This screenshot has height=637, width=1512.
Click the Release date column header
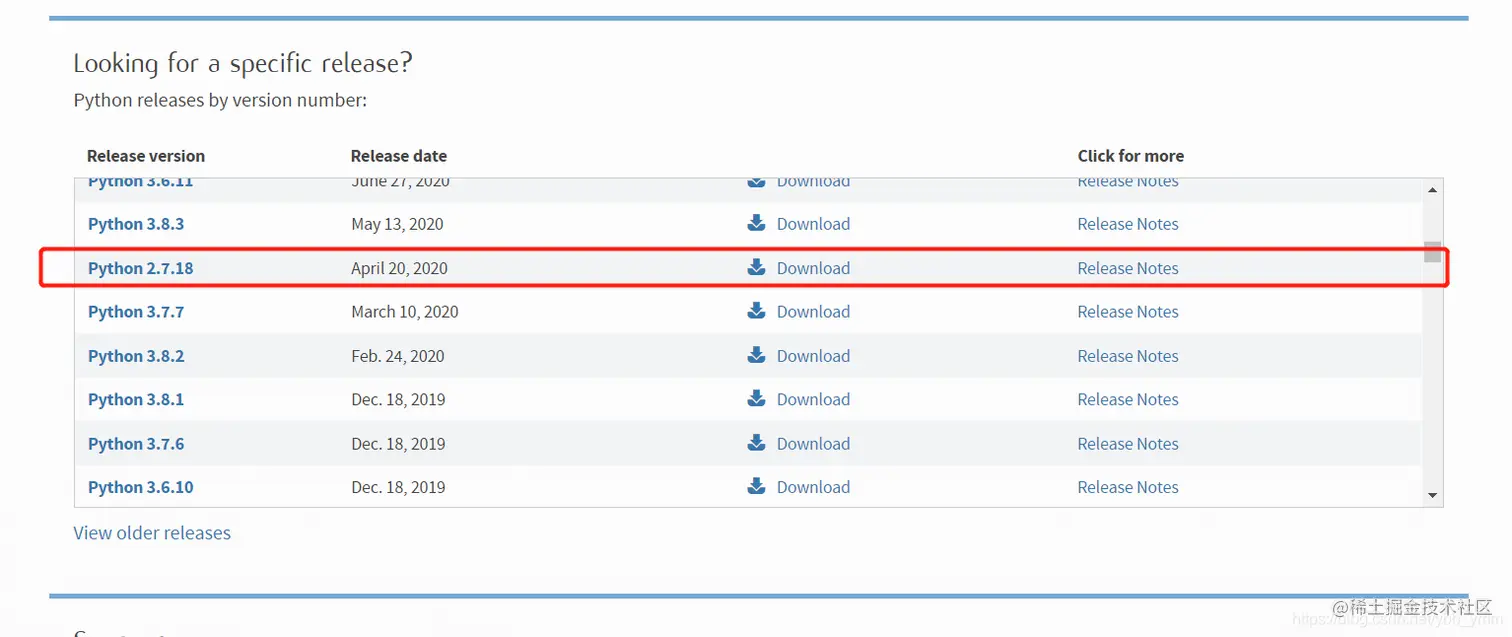click(x=399, y=156)
